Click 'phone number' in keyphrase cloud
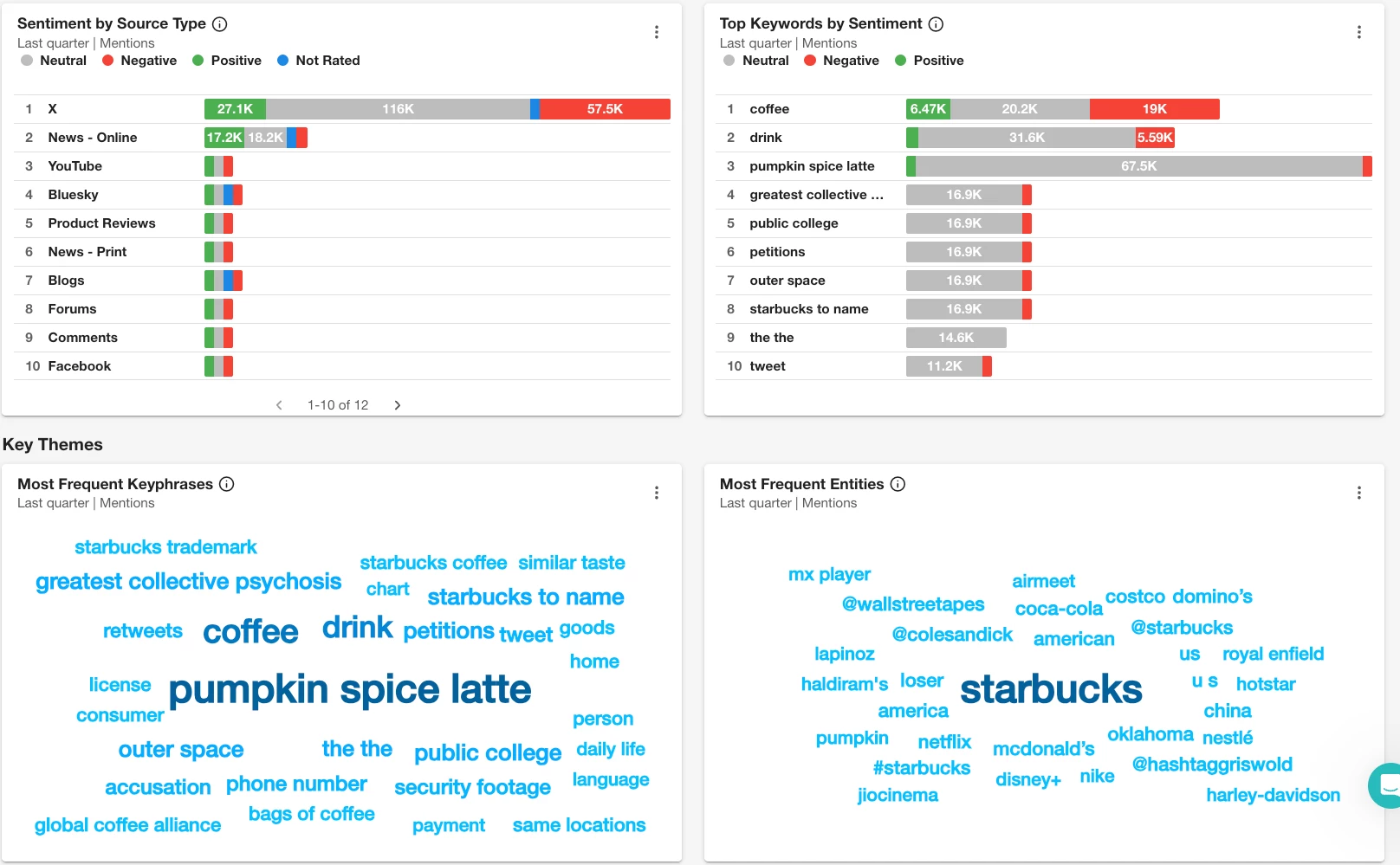The width and height of the screenshot is (1400, 865). point(296,784)
